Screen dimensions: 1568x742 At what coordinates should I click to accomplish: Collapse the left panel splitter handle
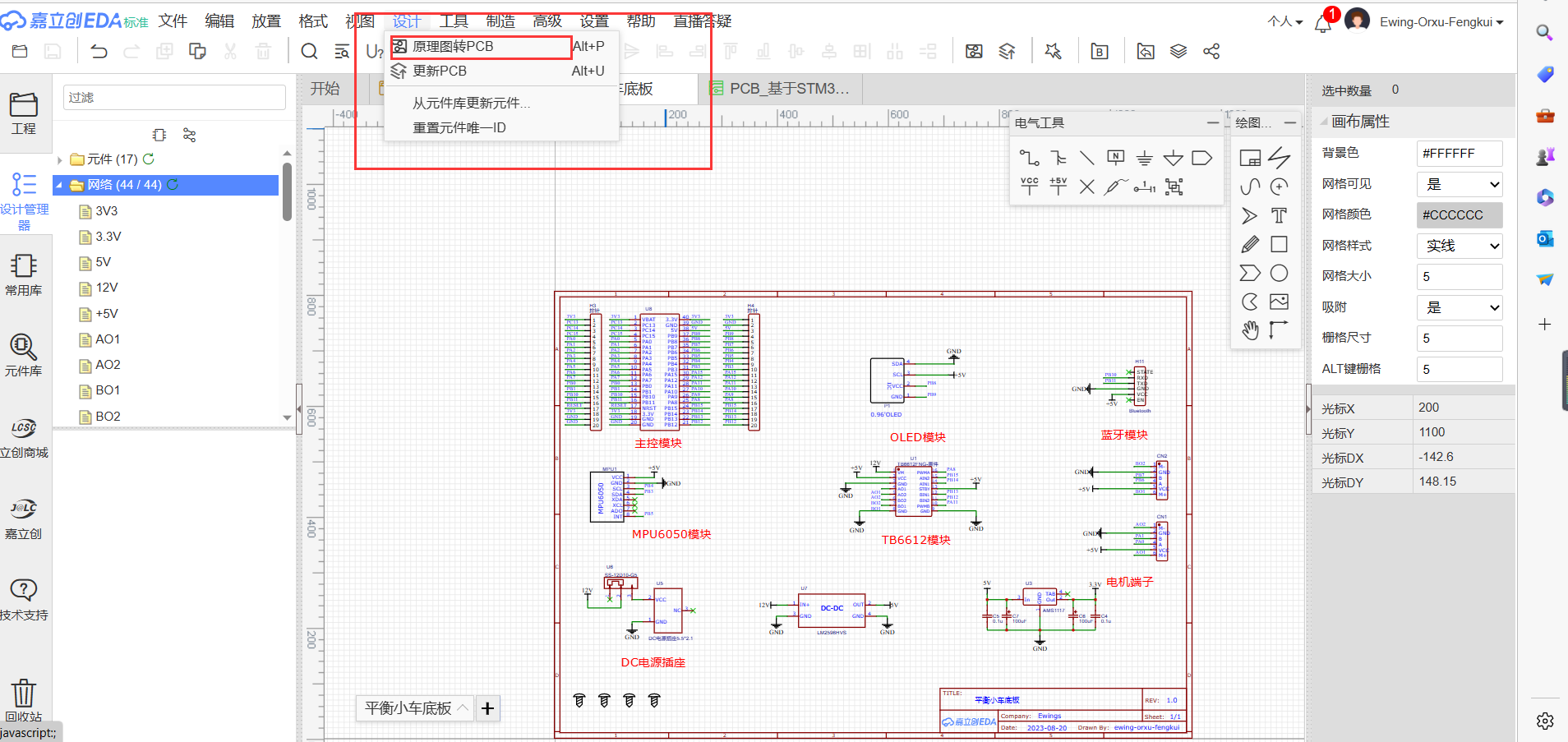tap(298, 408)
